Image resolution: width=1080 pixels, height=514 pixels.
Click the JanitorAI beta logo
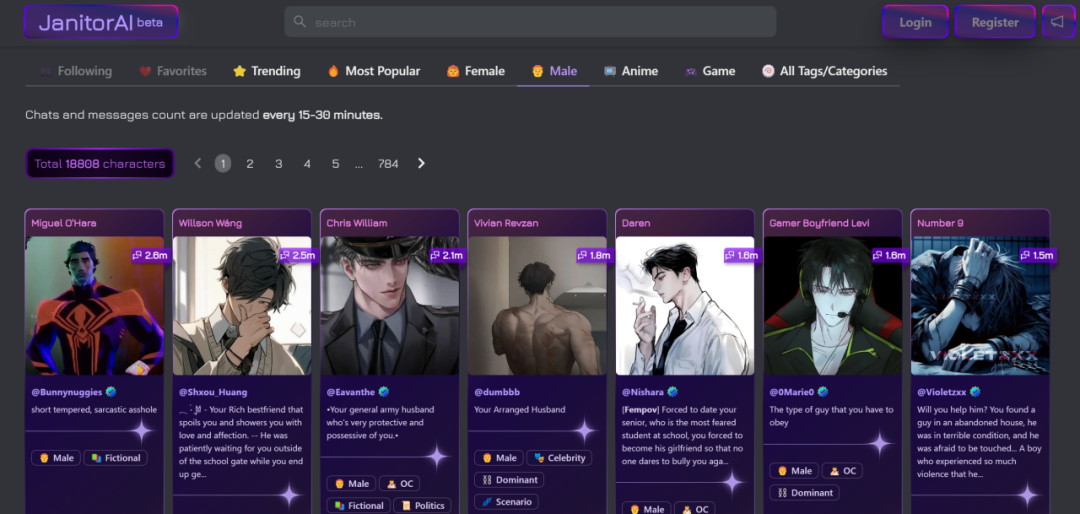point(100,22)
